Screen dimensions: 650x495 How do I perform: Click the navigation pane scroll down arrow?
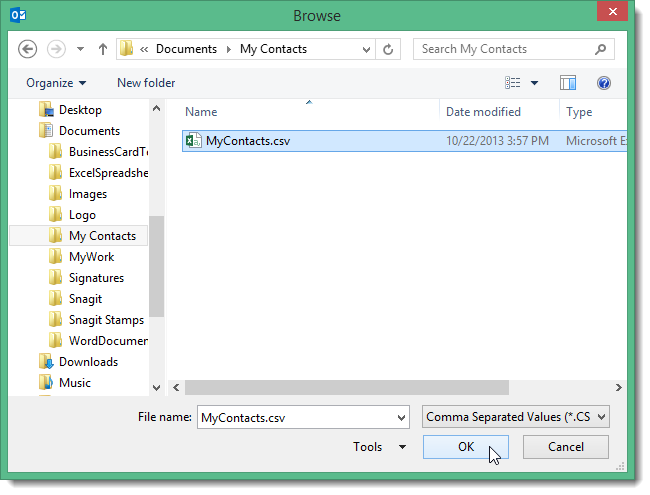156,388
